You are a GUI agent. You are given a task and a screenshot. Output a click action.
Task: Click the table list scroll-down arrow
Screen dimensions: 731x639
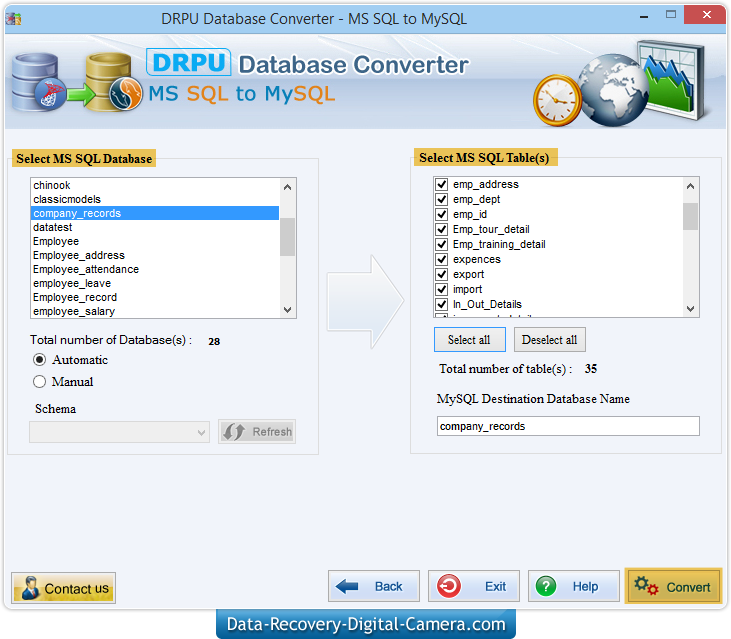coord(690,309)
